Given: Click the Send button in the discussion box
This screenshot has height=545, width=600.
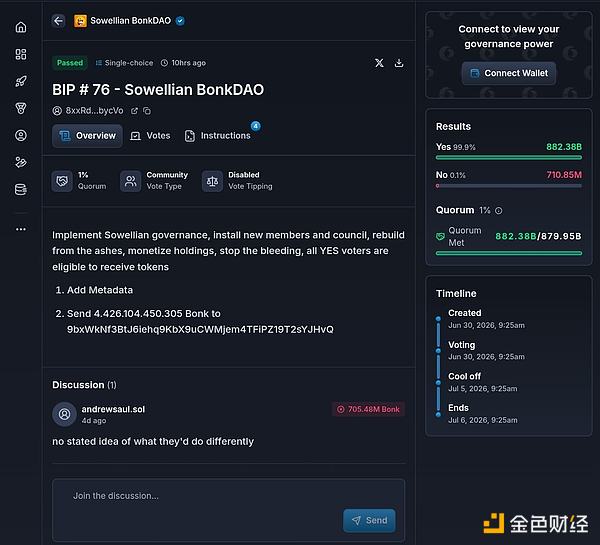Looking at the screenshot, I should (x=369, y=520).
